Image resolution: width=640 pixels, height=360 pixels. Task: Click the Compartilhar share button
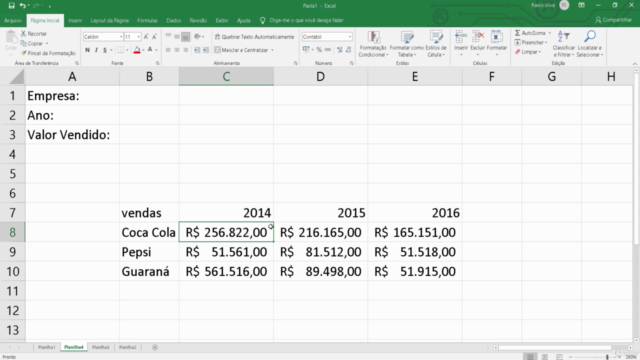[613, 20]
